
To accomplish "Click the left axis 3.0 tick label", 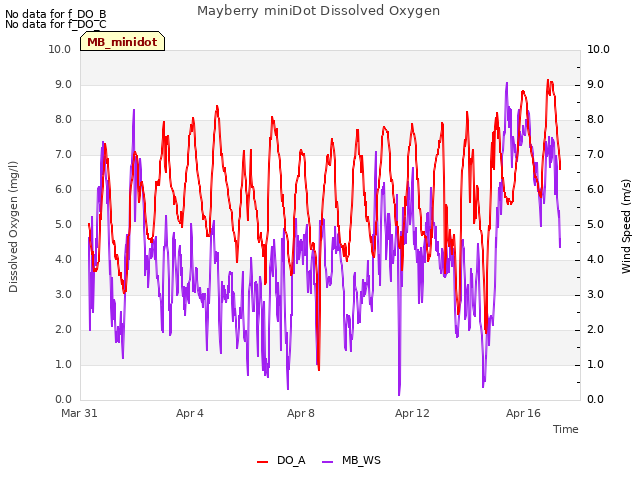I will pos(63,295).
